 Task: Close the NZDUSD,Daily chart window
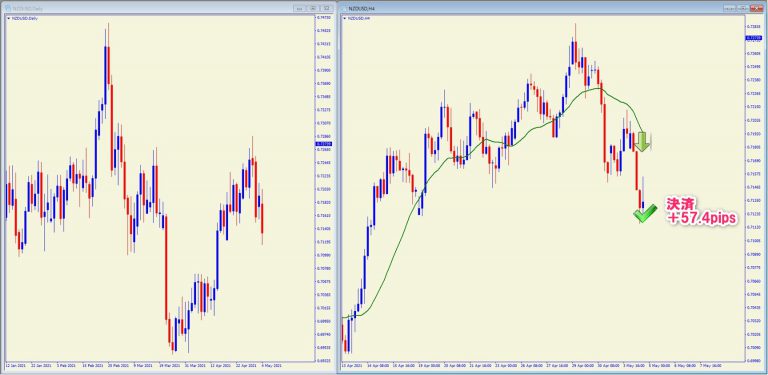(327, 8)
